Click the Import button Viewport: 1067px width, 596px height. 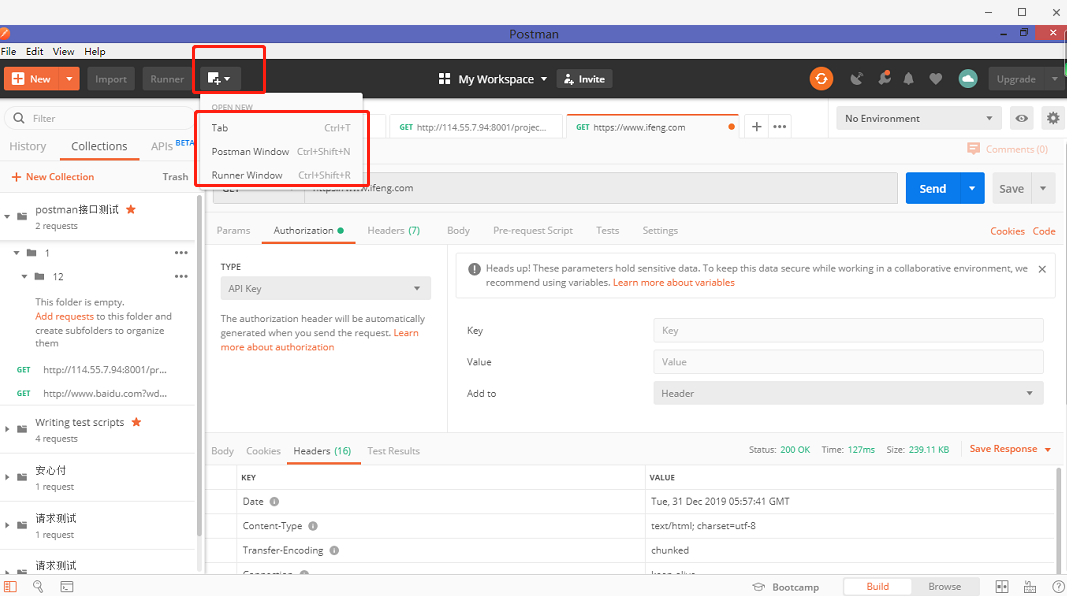111,79
